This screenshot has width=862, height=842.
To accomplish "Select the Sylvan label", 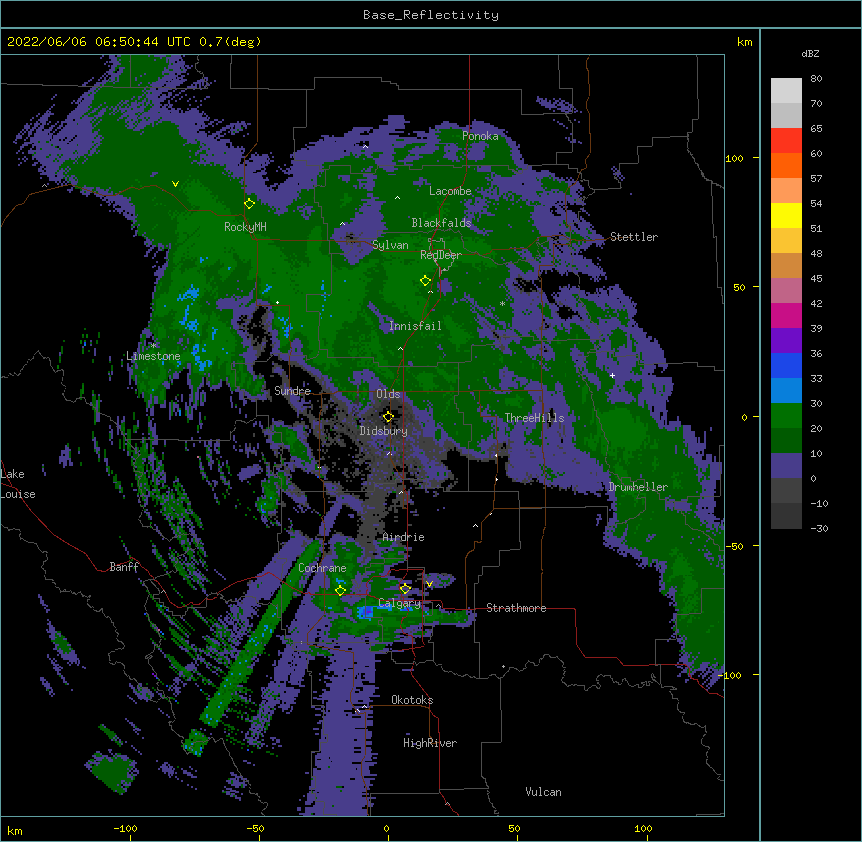I will 390,245.
